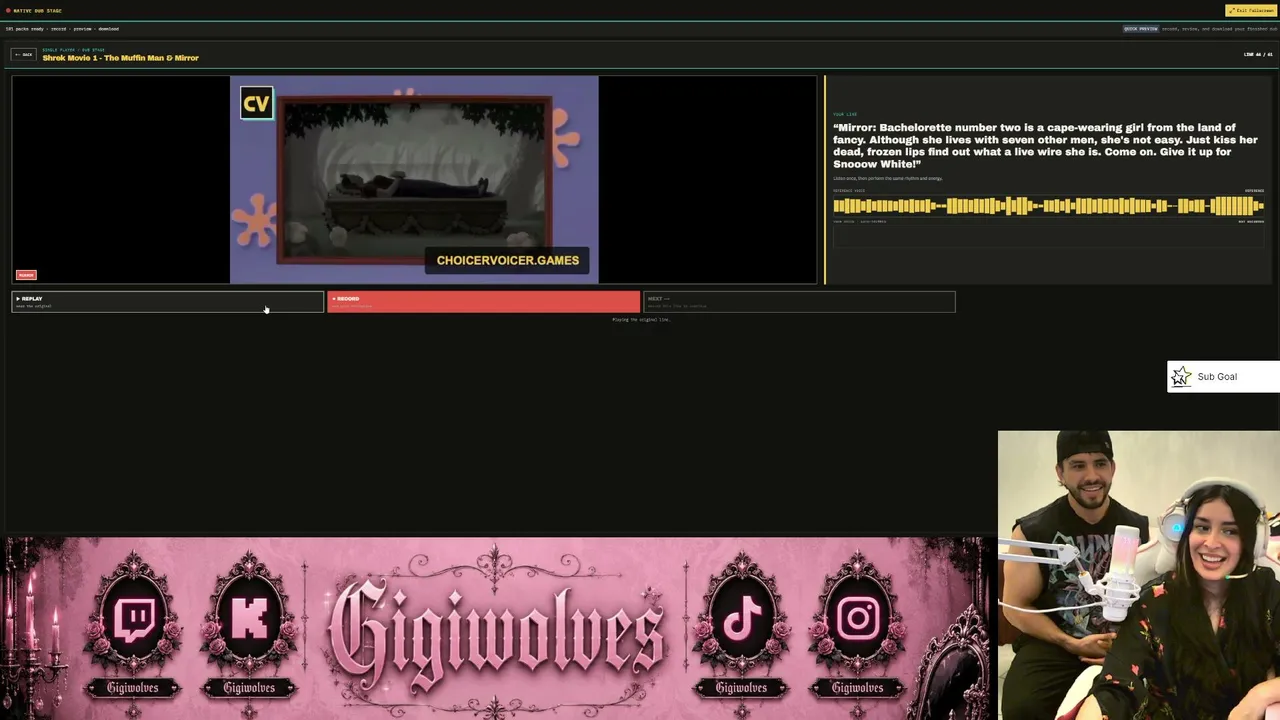Image resolution: width=1280 pixels, height=720 pixels.
Task: Click the webcam feed of the streamers
Action: click(x=1139, y=575)
